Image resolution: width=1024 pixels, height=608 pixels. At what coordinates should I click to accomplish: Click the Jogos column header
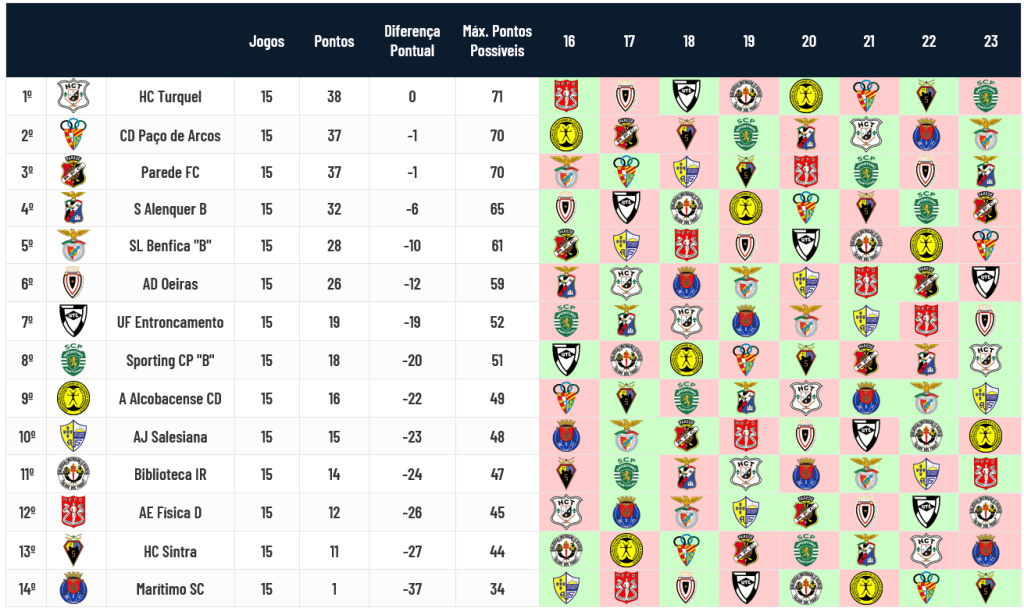(266, 41)
